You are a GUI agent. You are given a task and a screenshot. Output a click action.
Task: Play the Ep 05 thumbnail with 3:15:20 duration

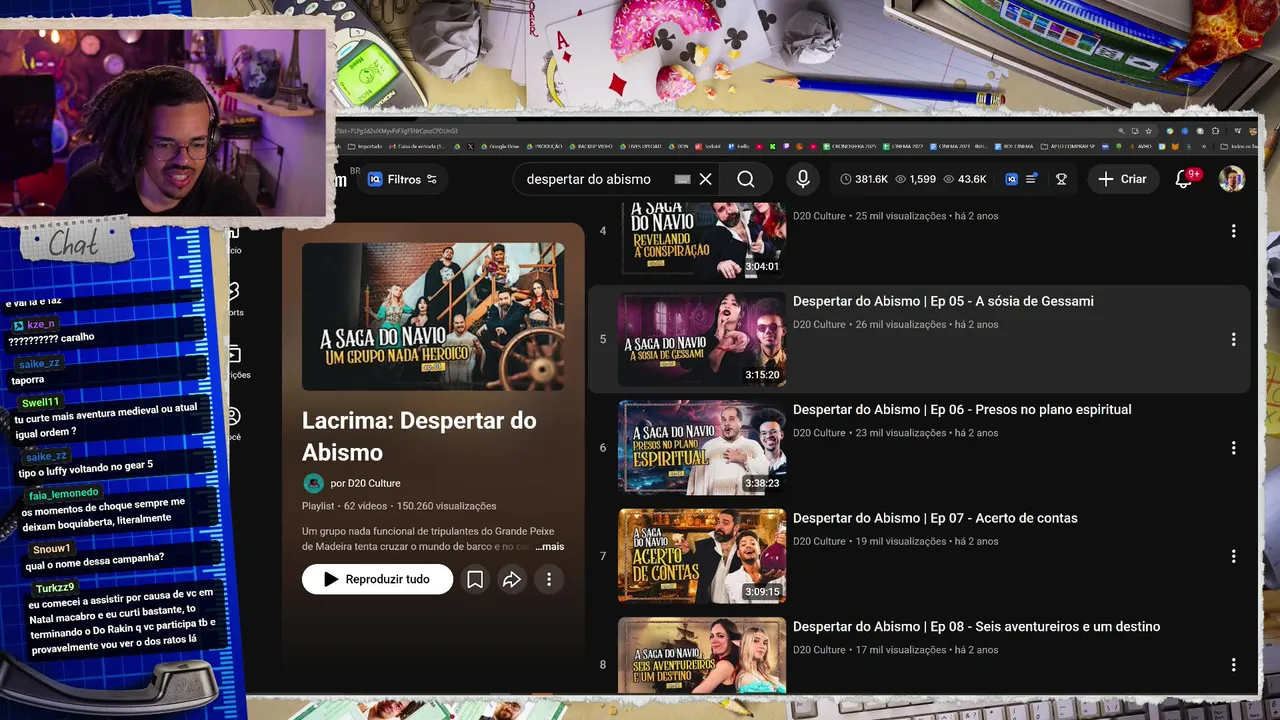702,339
